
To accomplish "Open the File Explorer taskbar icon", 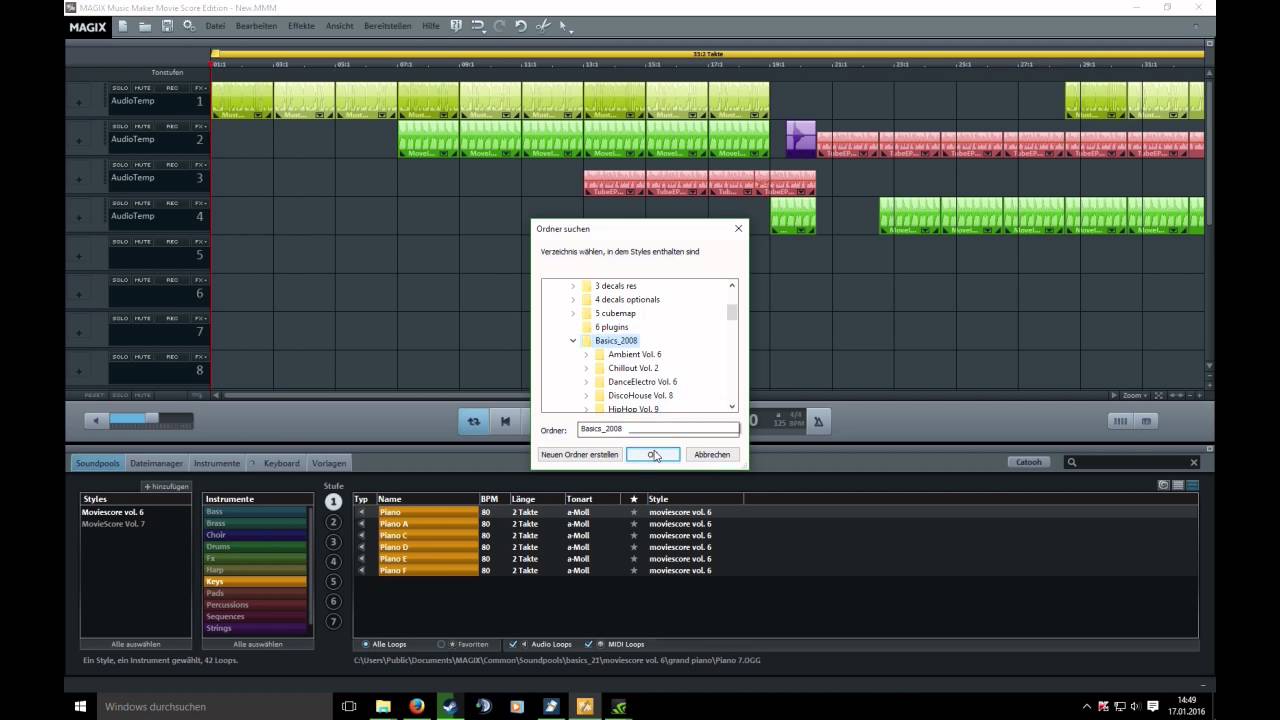I will pos(382,706).
